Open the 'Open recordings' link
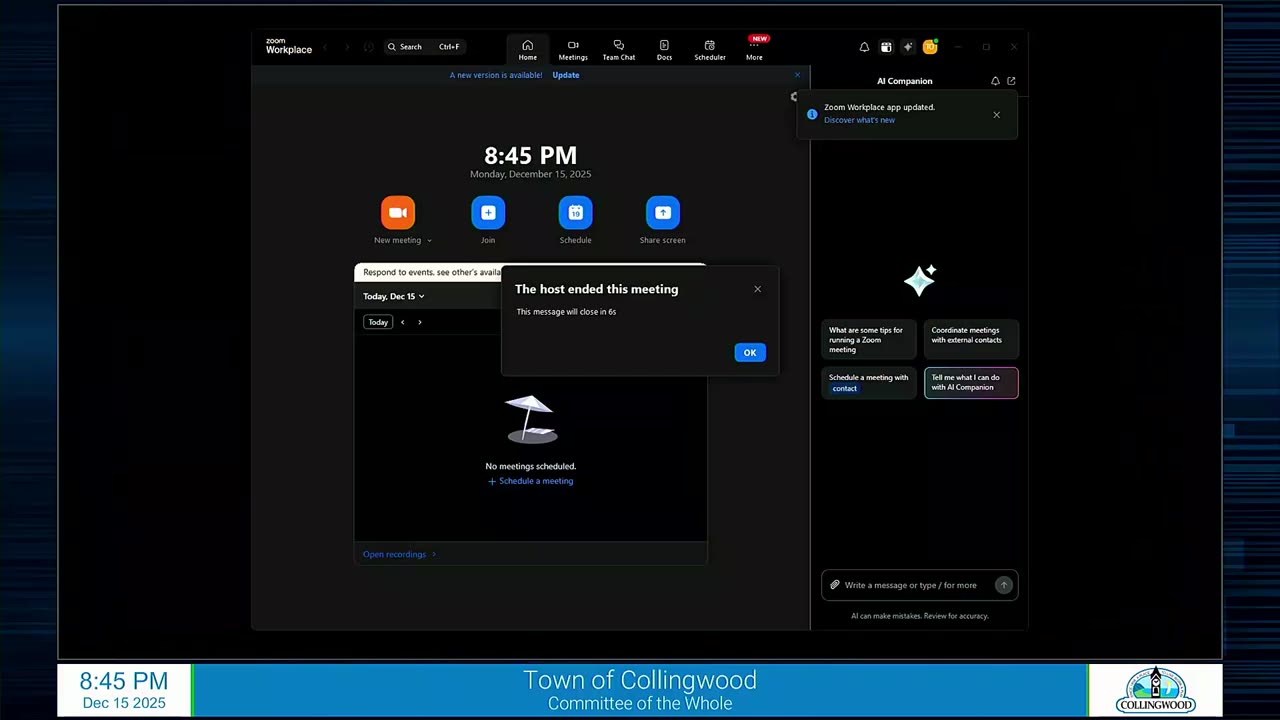The image size is (1280, 720). pyautogui.click(x=394, y=554)
